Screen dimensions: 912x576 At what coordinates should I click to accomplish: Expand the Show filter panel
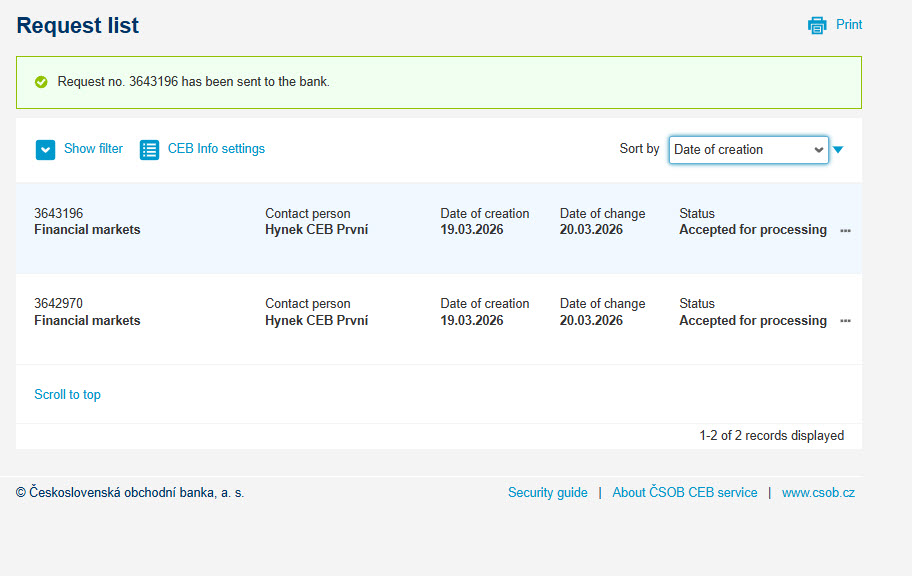tap(93, 149)
